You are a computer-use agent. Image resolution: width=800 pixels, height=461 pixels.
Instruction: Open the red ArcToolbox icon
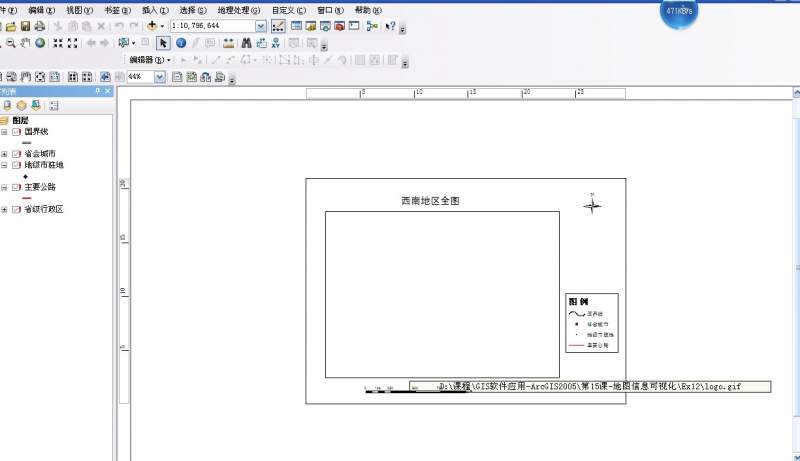tap(339, 26)
